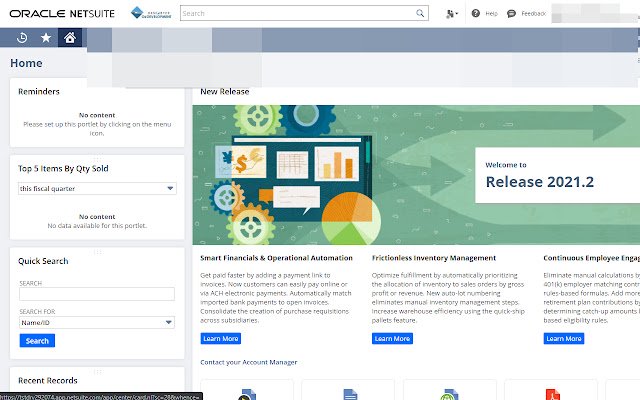Click the Welcome to Release 2021.2 card
Screen dimensions: 640x400
click(x=558, y=175)
